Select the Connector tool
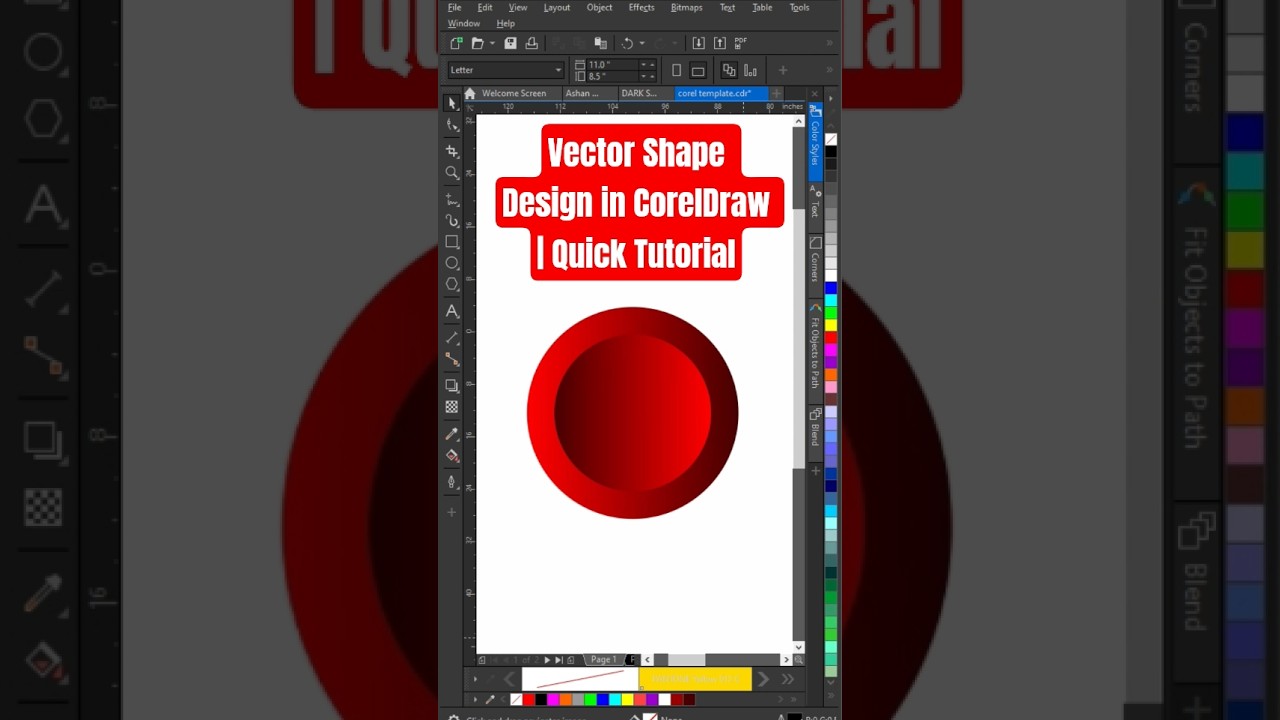1280x720 pixels. [x=452, y=359]
